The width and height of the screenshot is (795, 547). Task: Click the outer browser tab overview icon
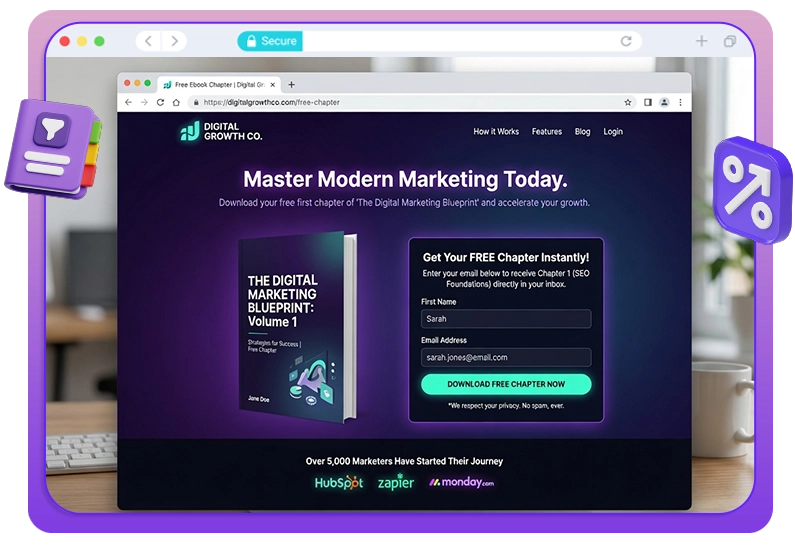730,41
